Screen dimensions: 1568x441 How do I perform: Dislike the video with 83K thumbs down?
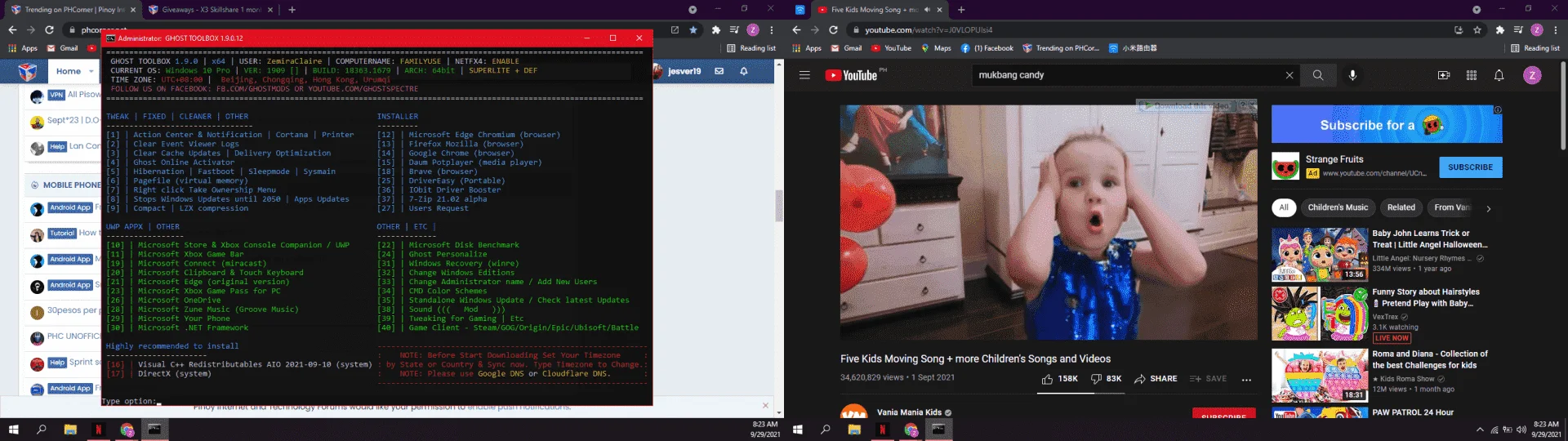pos(1107,379)
